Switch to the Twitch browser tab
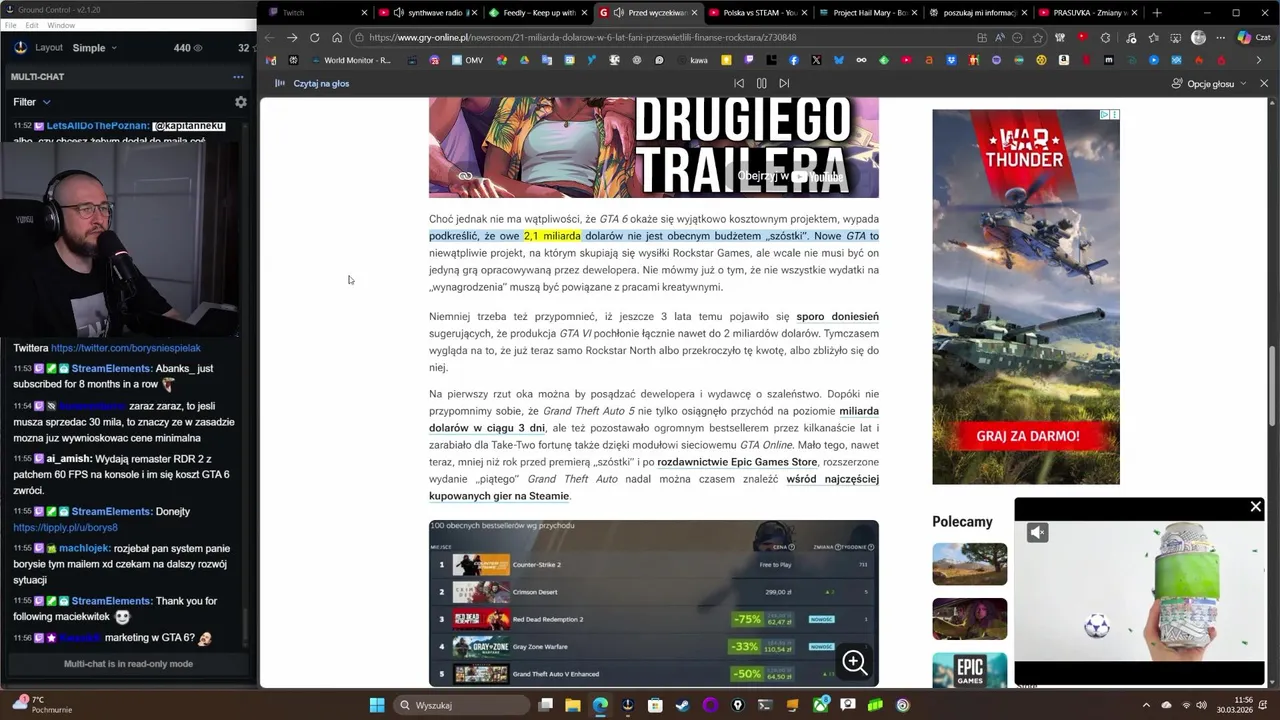Viewport: 1280px width, 720px height. [316, 13]
